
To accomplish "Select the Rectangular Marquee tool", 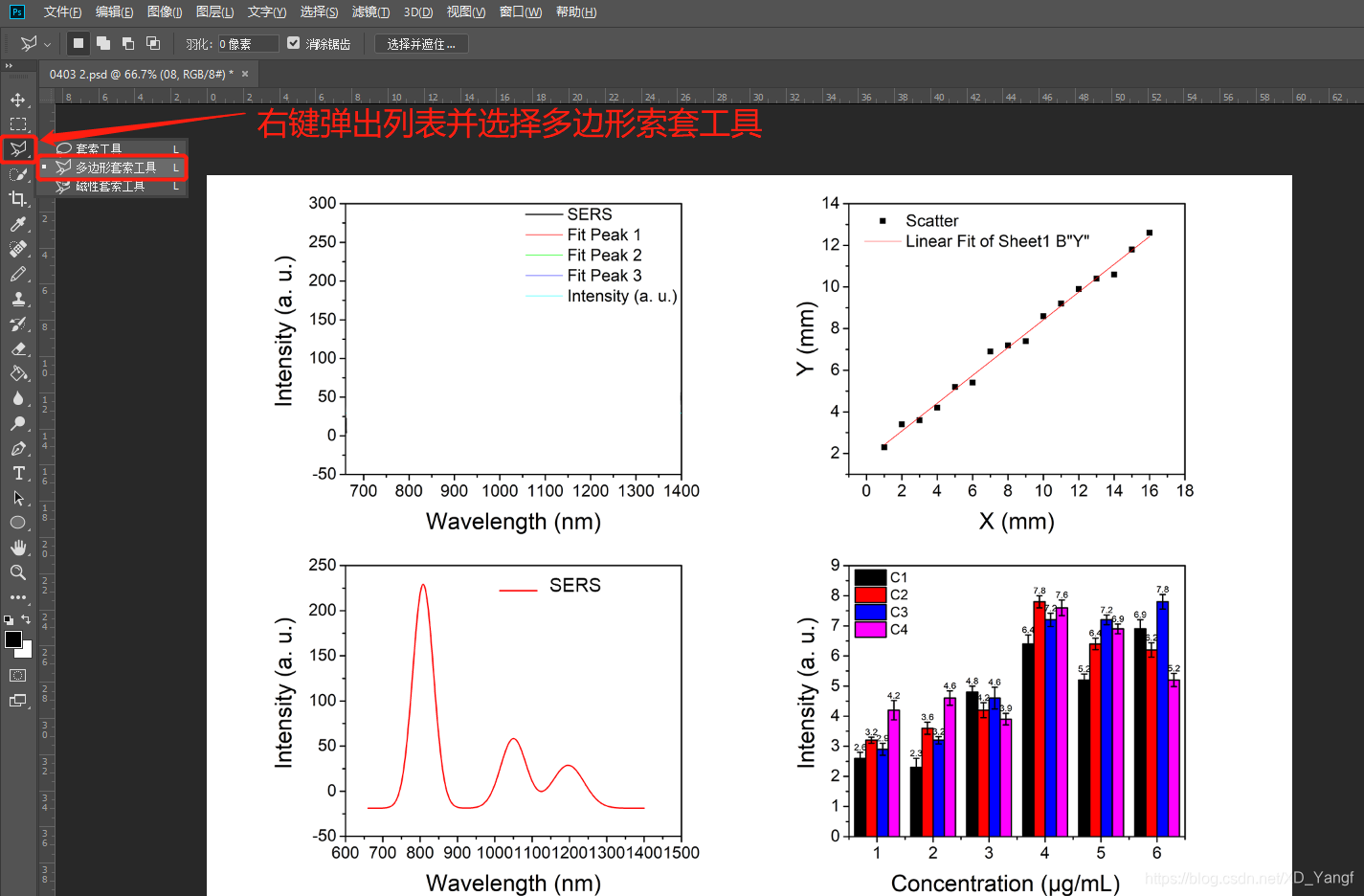I will click(x=17, y=124).
